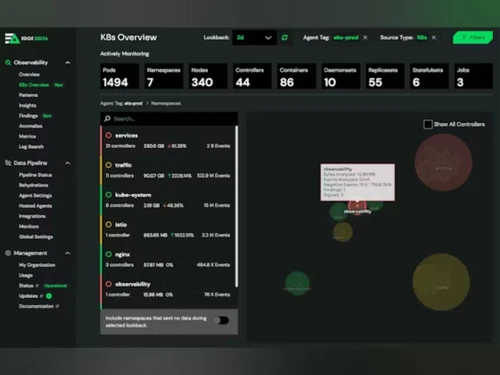500x375 pixels.
Task: Refresh data with the green reload icon
Action: (285, 38)
